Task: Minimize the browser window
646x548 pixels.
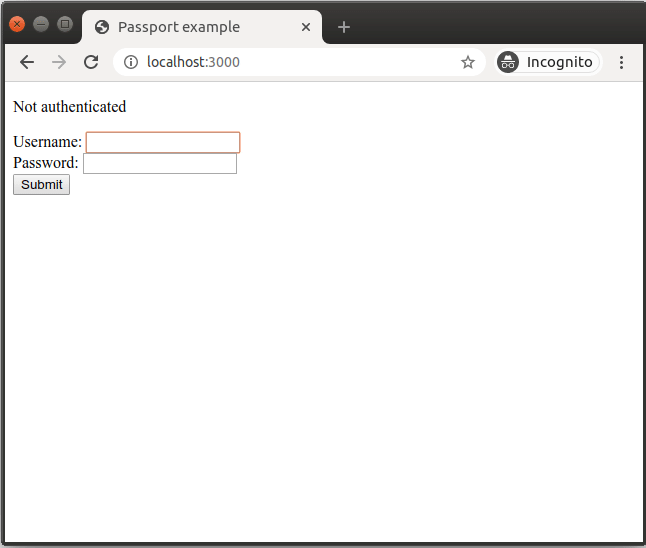Action: [41, 24]
